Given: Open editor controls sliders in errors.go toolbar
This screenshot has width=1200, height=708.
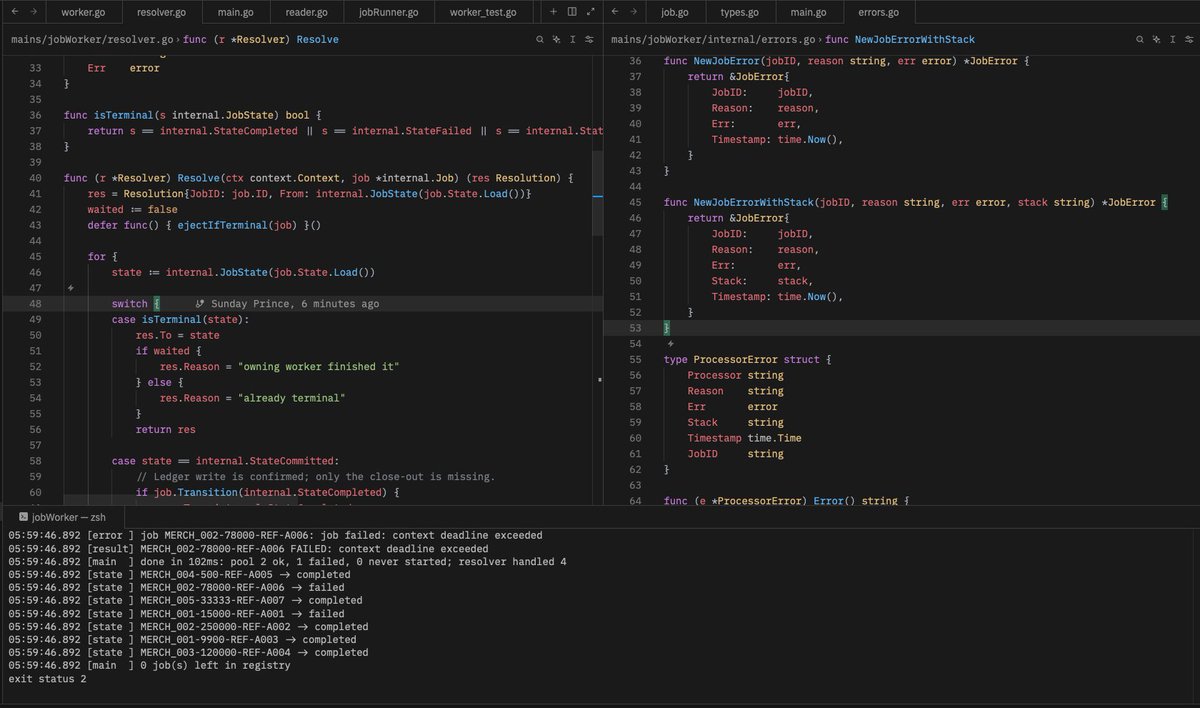Looking at the screenshot, I should tap(1189, 40).
